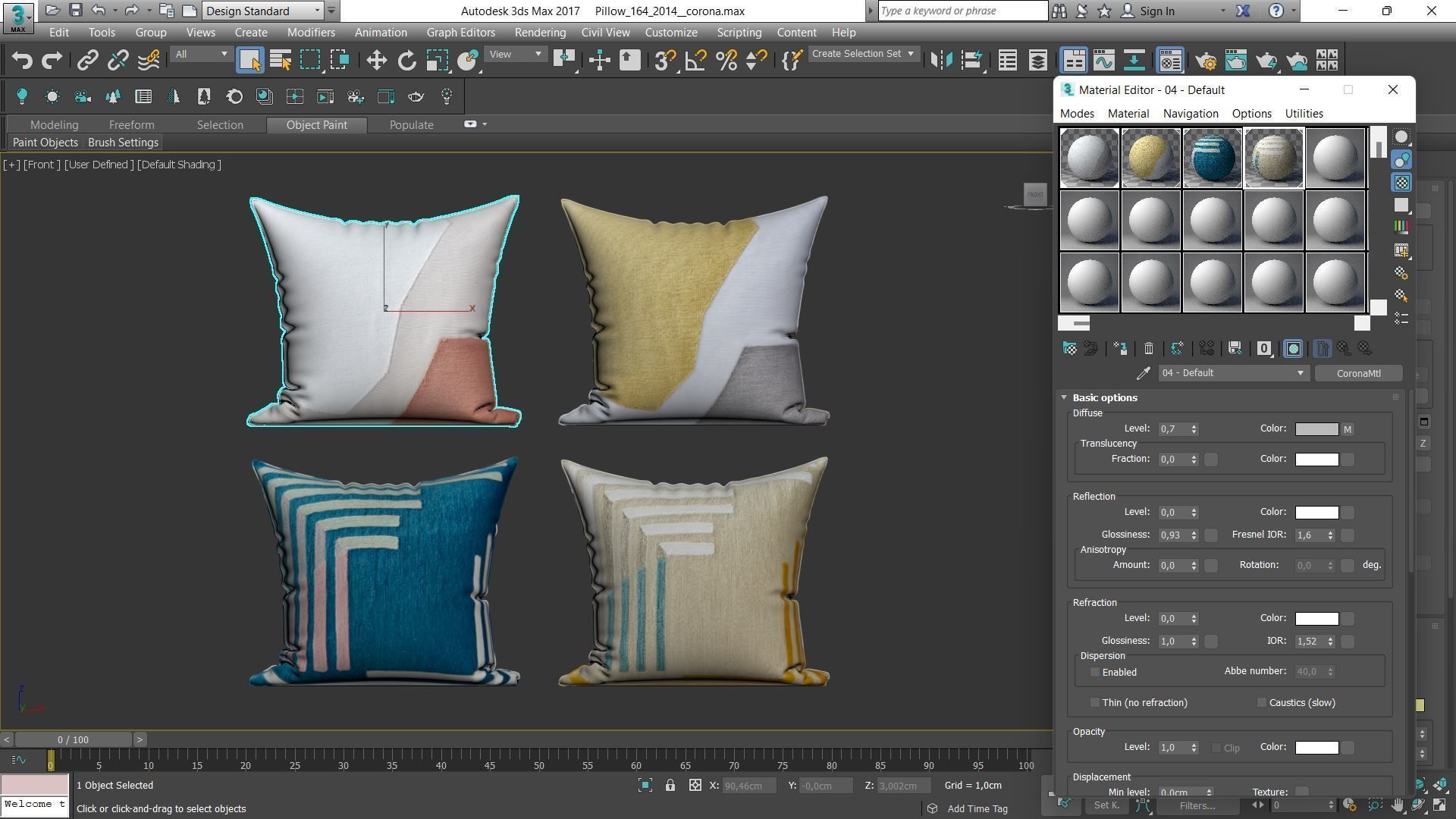Open Opacity color swatch
The width and height of the screenshot is (1456, 819).
(1316, 748)
